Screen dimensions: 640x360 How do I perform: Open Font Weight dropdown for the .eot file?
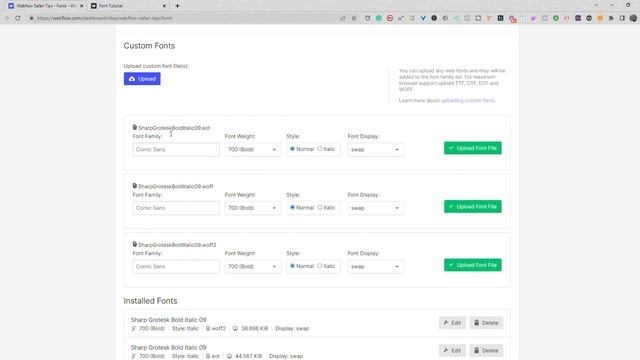pos(252,149)
